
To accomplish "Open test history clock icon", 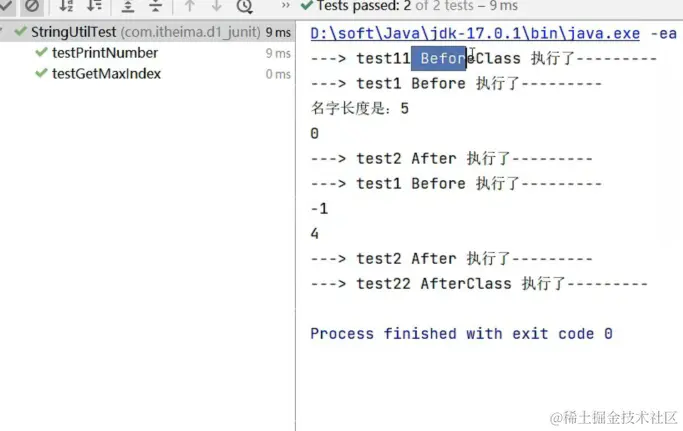I will [x=245, y=6].
